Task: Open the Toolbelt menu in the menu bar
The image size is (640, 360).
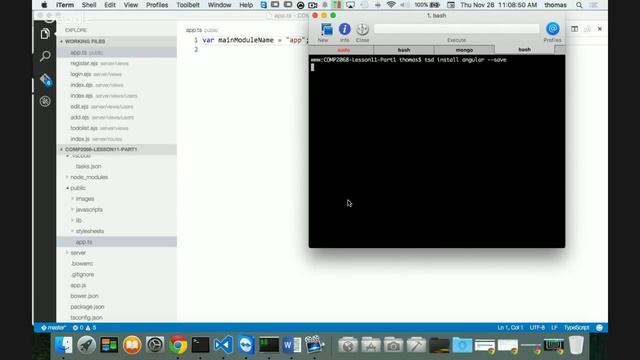Action: pos(188,5)
